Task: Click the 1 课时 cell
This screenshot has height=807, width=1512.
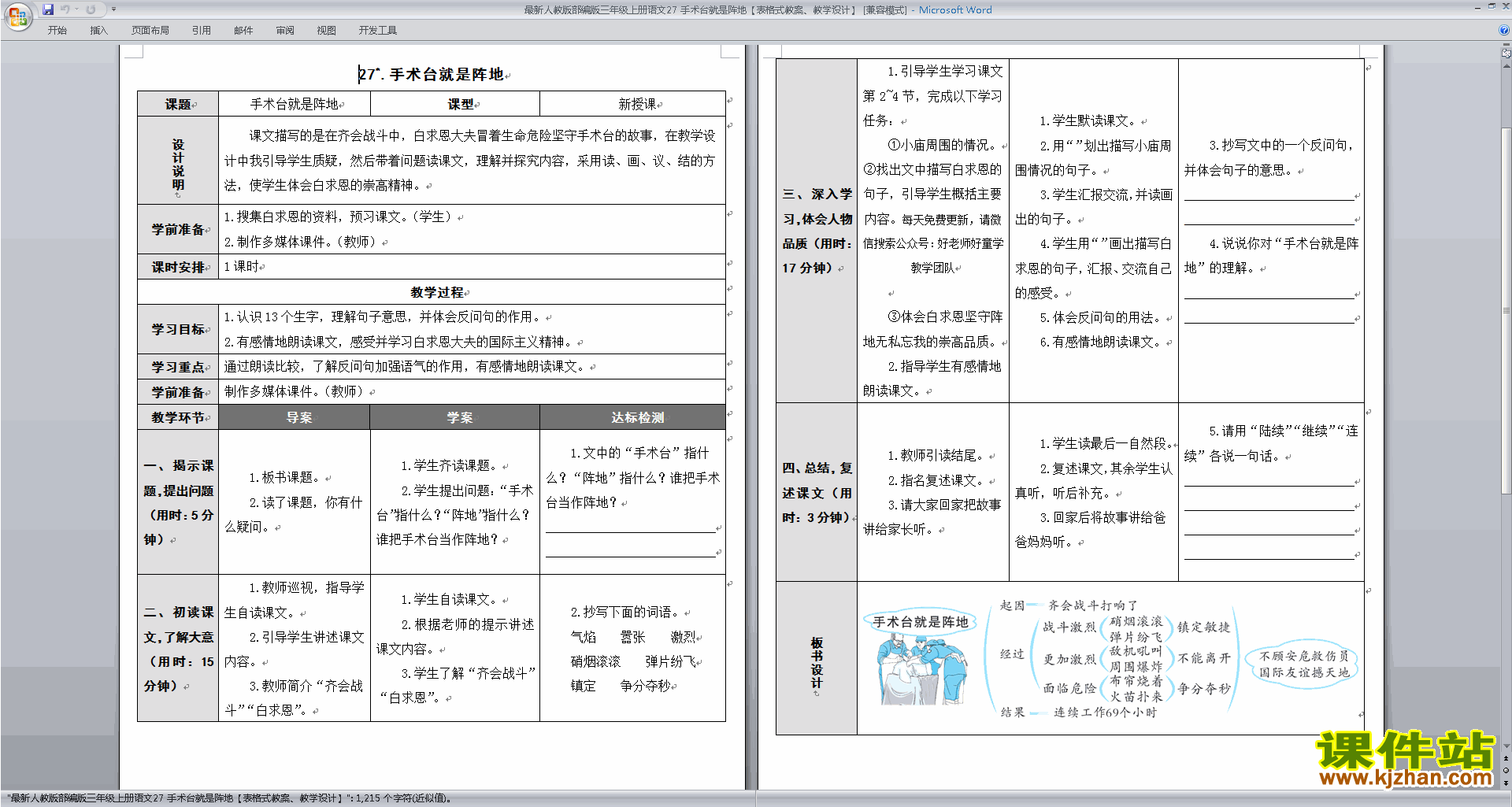Action: pyautogui.click(x=472, y=267)
